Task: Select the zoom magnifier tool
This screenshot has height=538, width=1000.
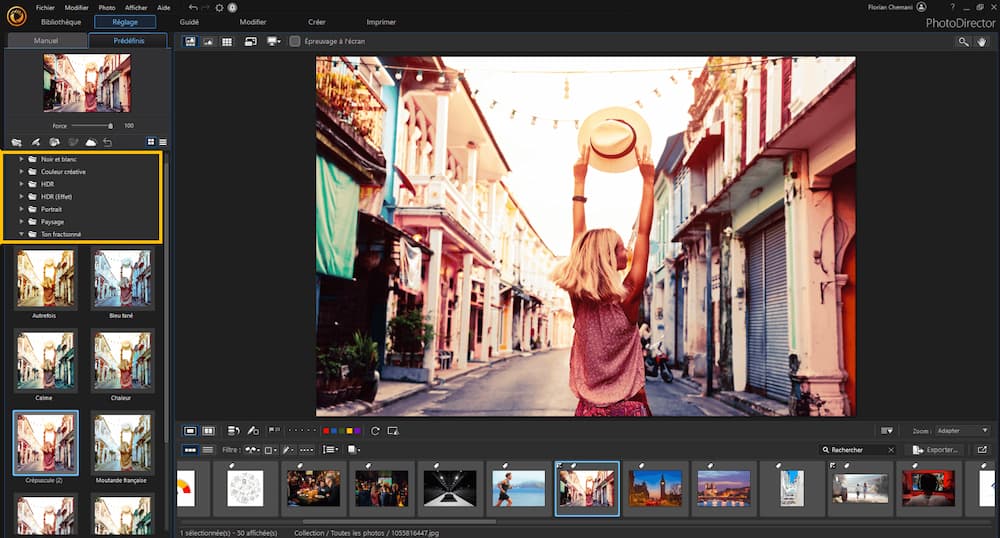Action: click(x=963, y=41)
